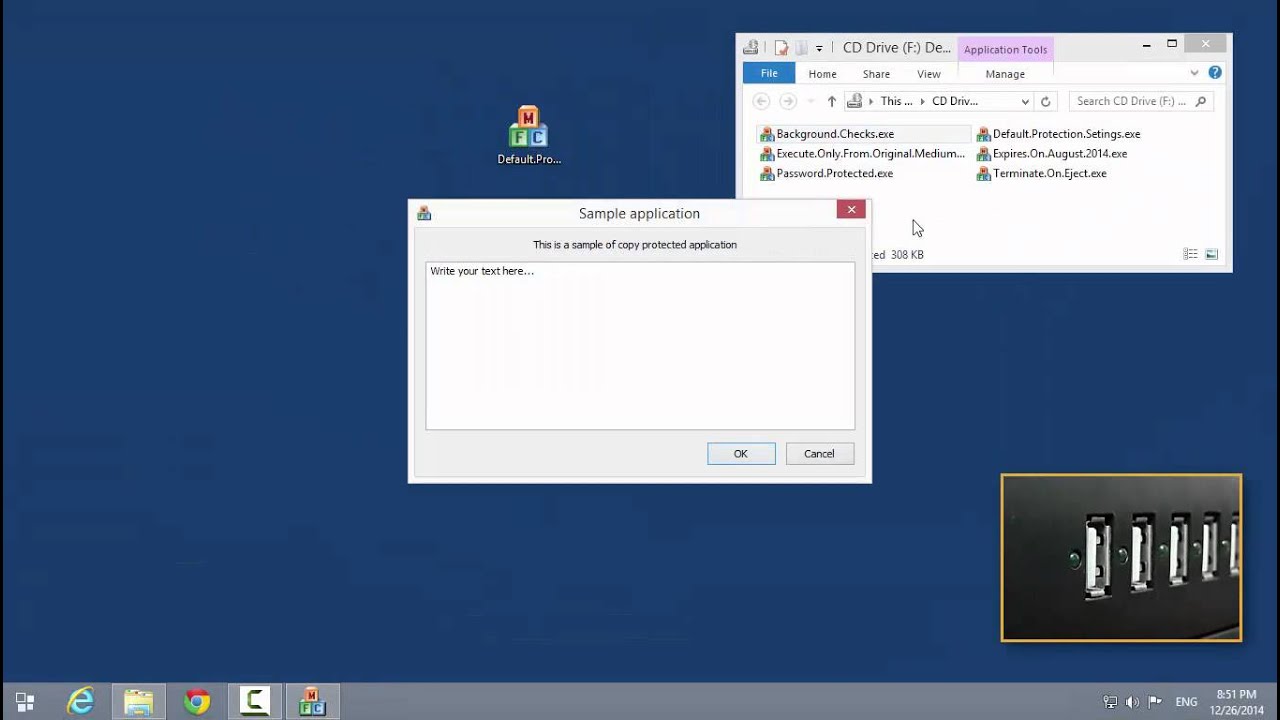Image resolution: width=1280 pixels, height=720 pixels.
Task: Click the Back navigation arrow in Explorer
Action: (761, 101)
